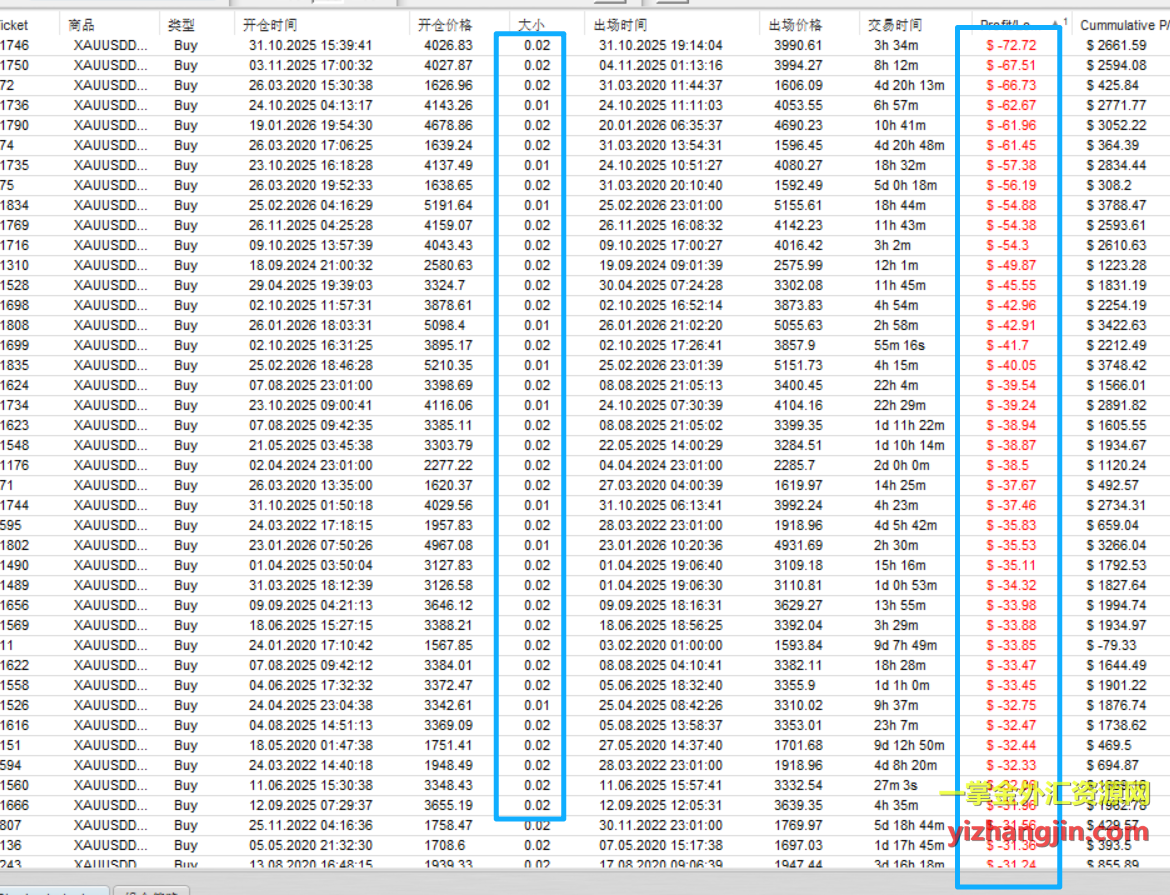Click the 0.01 size in ticket 1834 row

(x=536, y=205)
